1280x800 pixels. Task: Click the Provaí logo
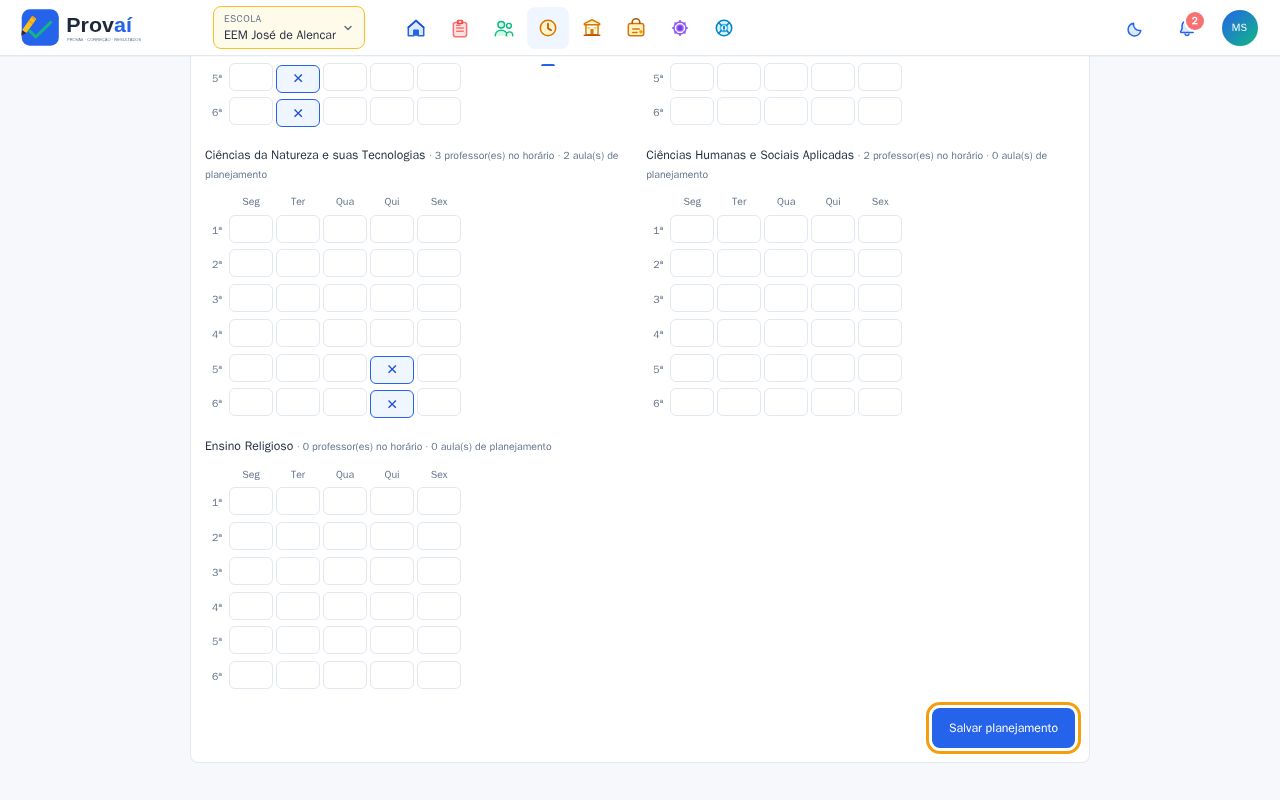click(x=81, y=28)
